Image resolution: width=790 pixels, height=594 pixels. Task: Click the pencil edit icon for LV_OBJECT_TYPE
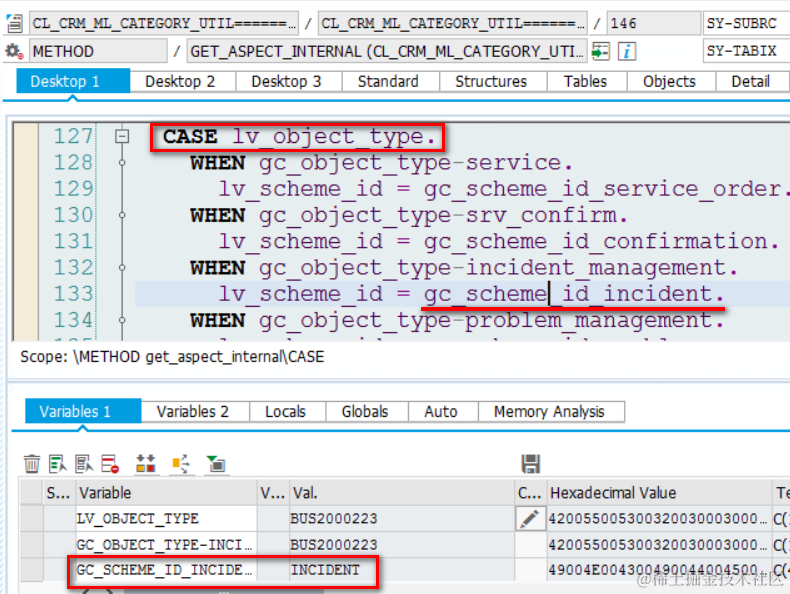point(530,518)
